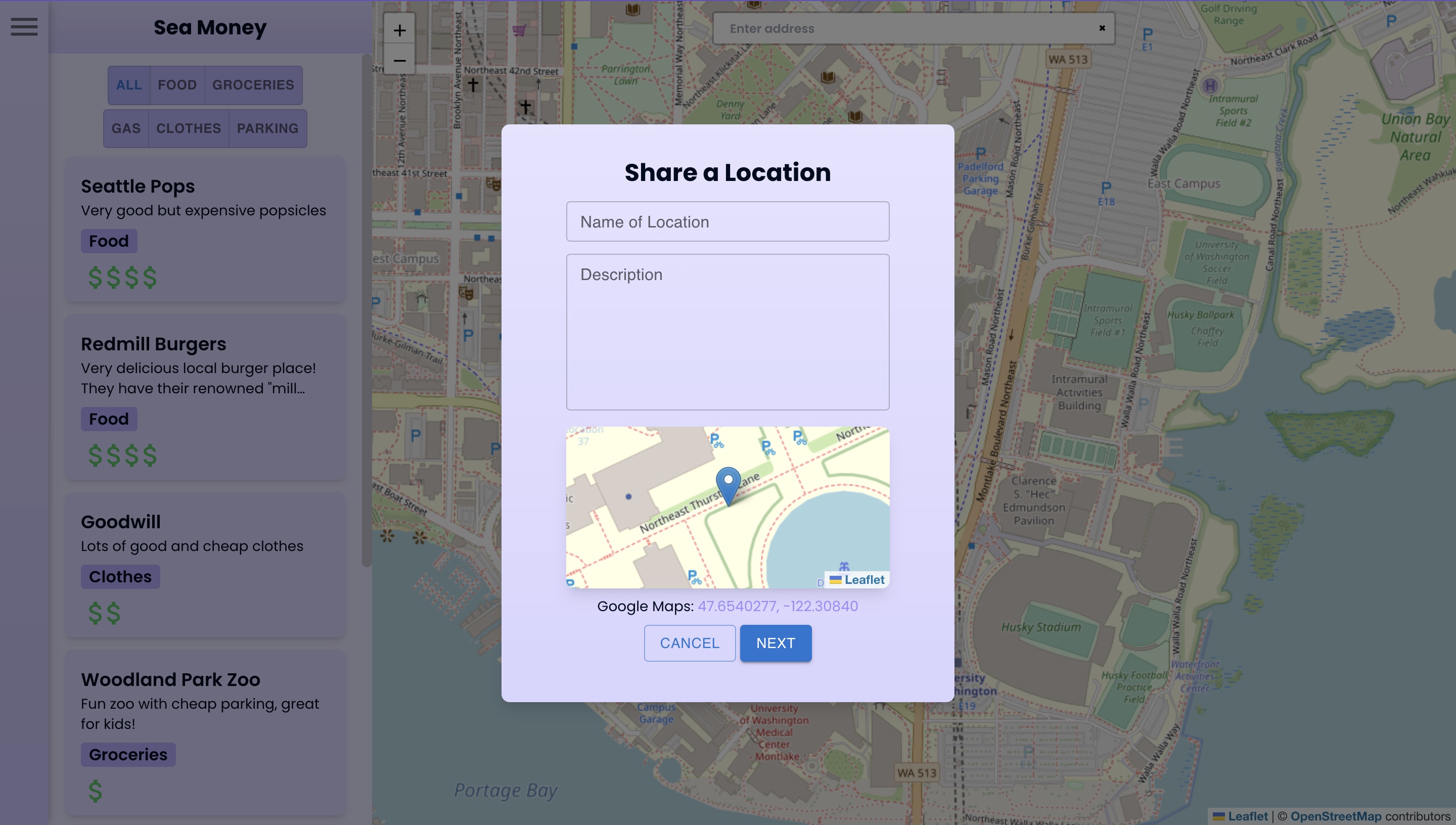Click into the Description text area
Image resolution: width=1456 pixels, height=825 pixels.
pos(727,332)
